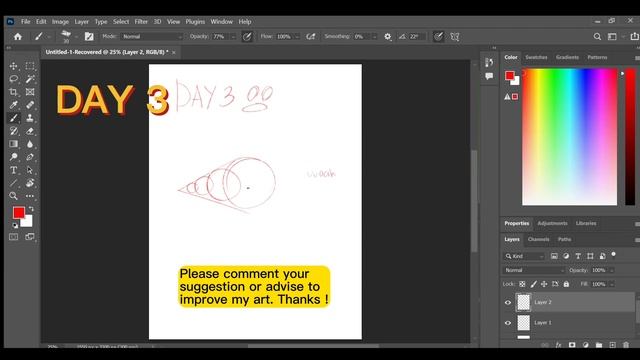Add a layer style with fx button

pyautogui.click(x=558, y=345)
